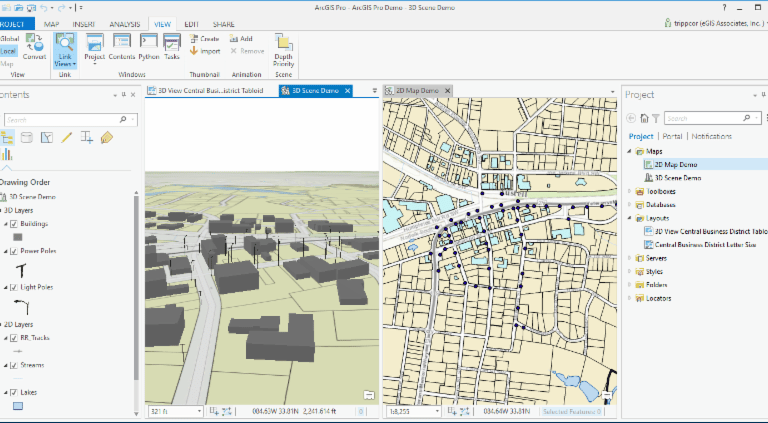Image resolution: width=768 pixels, height=423 pixels.
Task: Turn off the Streams layer checkbox
Action: point(12,366)
